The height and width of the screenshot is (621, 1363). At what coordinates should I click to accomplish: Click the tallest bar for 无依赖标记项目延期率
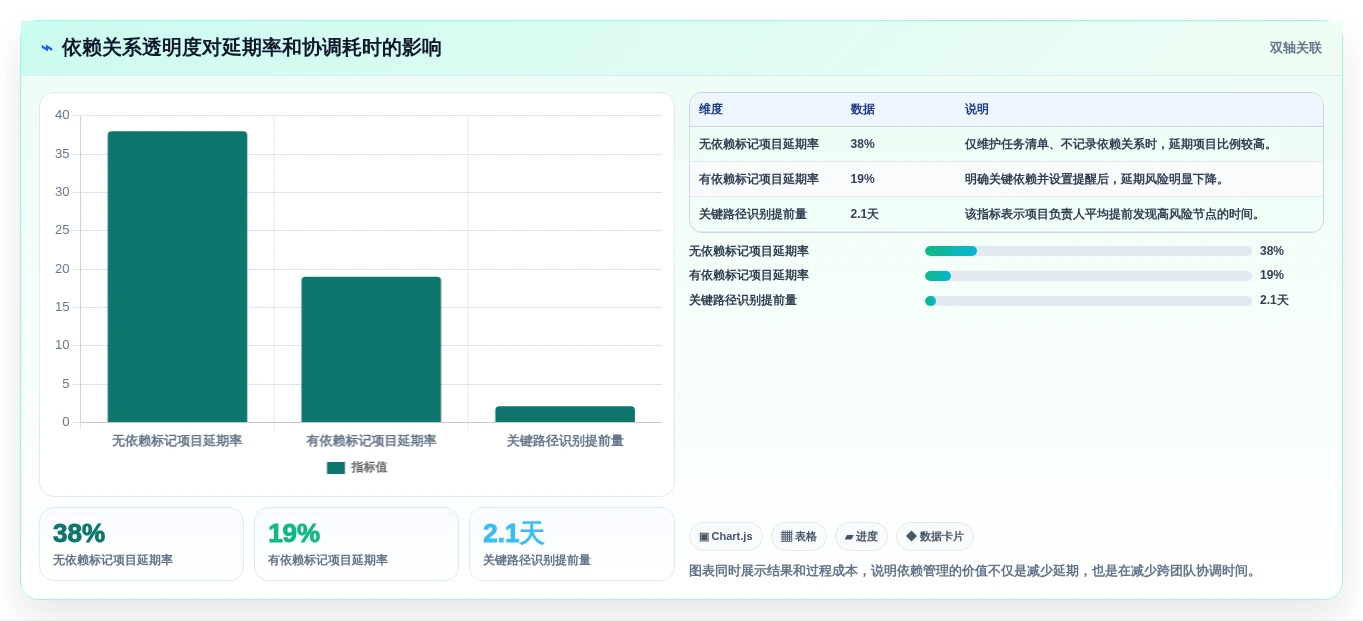coord(177,277)
